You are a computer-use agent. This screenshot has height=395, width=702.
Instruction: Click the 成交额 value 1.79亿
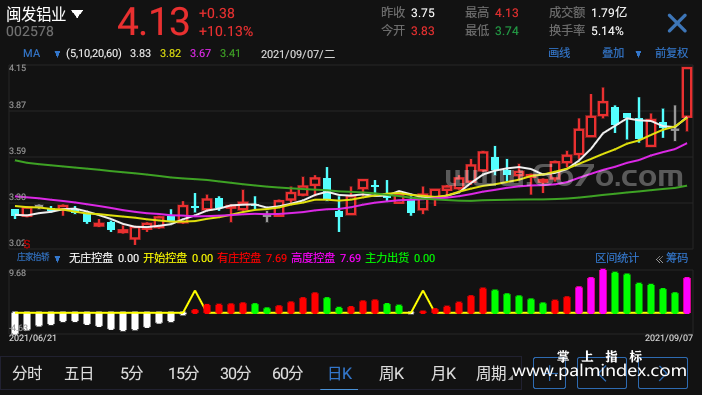coord(609,13)
